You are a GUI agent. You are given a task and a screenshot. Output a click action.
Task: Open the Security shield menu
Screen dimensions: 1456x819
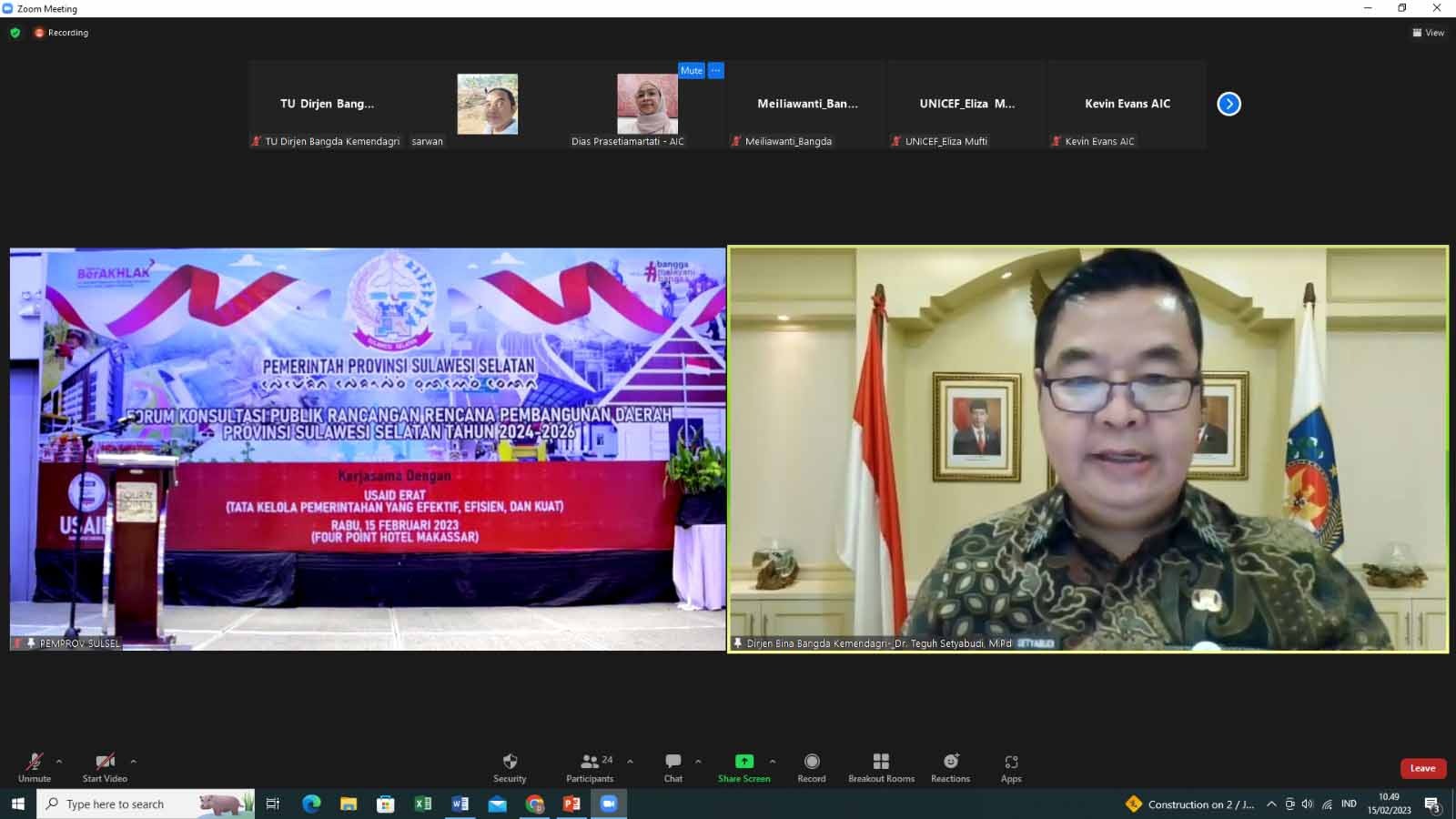point(510,767)
